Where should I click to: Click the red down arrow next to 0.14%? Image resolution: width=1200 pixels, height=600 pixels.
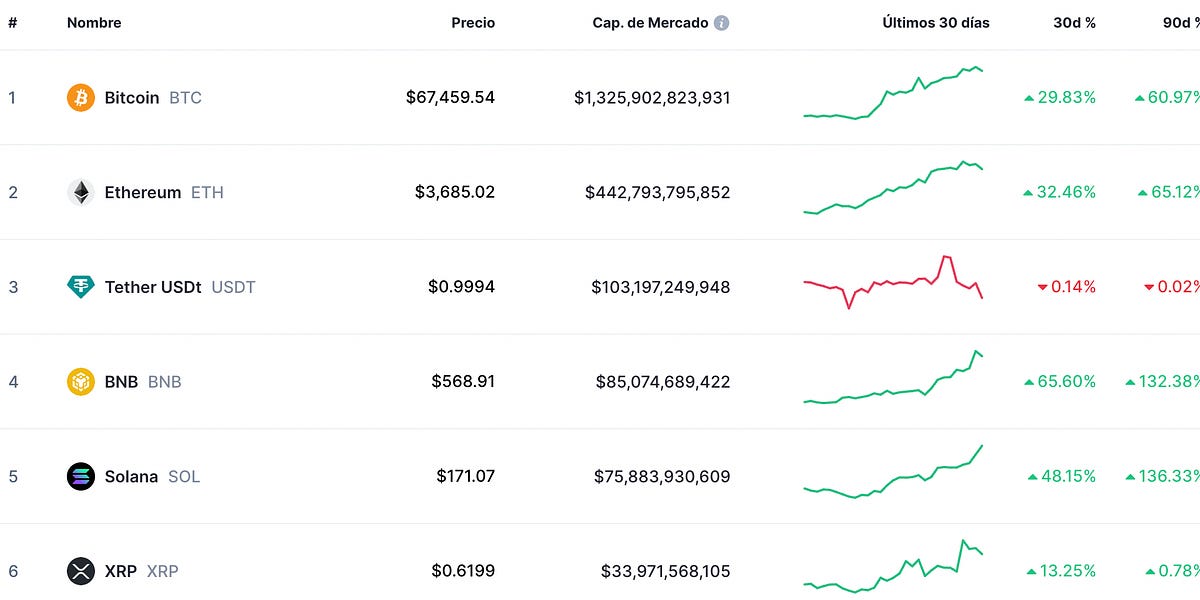[1042, 287]
